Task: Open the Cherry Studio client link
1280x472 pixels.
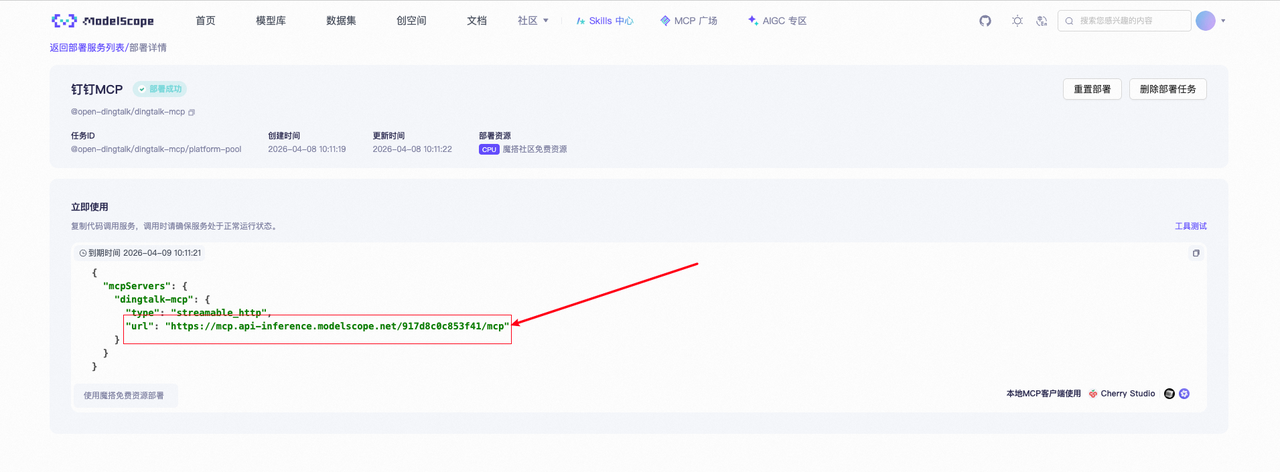Action: click(x=1121, y=394)
